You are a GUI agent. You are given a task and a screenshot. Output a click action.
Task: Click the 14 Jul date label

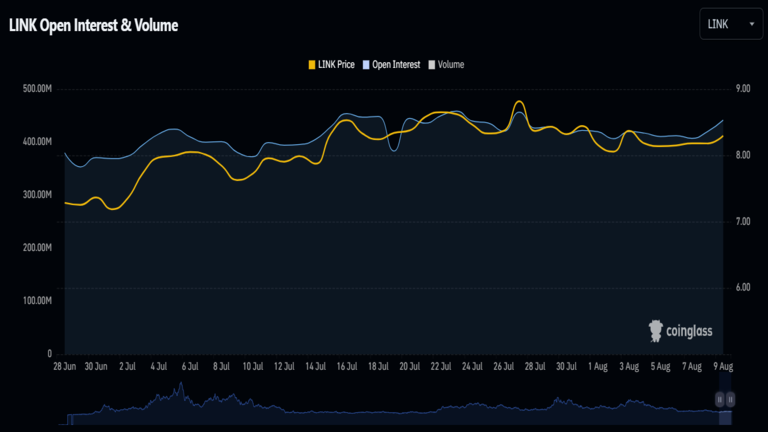coord(315,366)
